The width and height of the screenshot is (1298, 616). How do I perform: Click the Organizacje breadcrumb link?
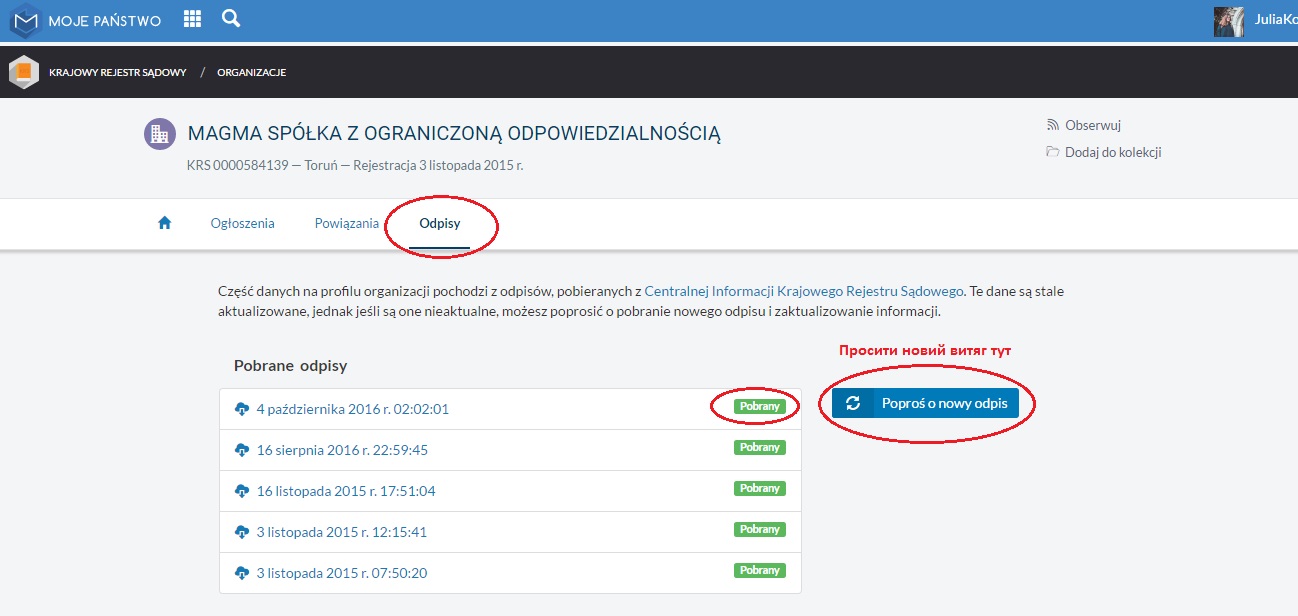click(251, 72)
